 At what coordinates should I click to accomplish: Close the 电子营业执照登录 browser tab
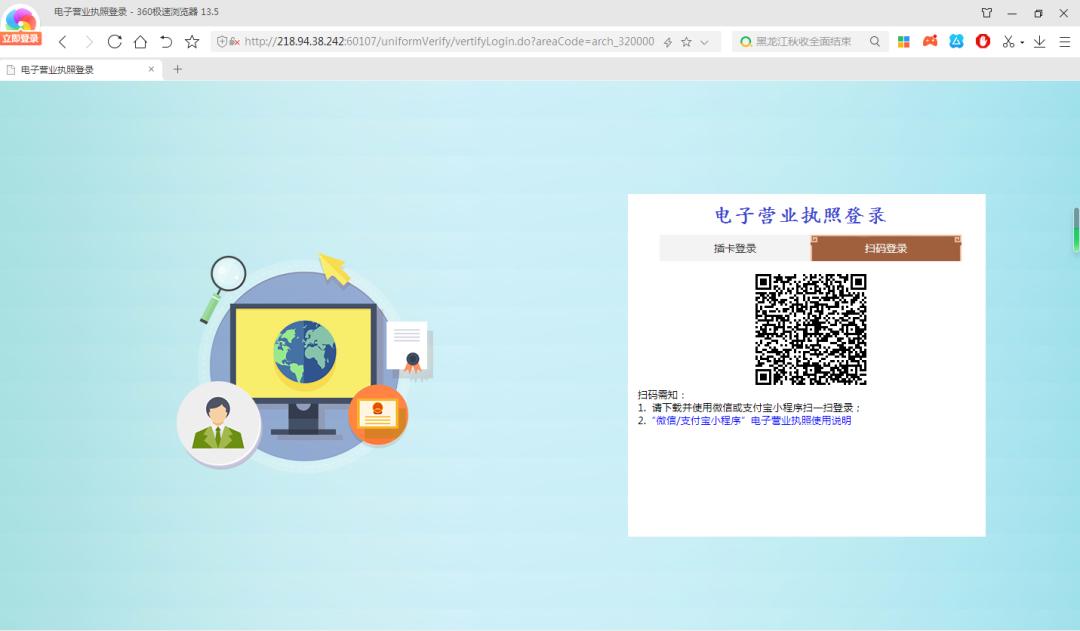152,69
